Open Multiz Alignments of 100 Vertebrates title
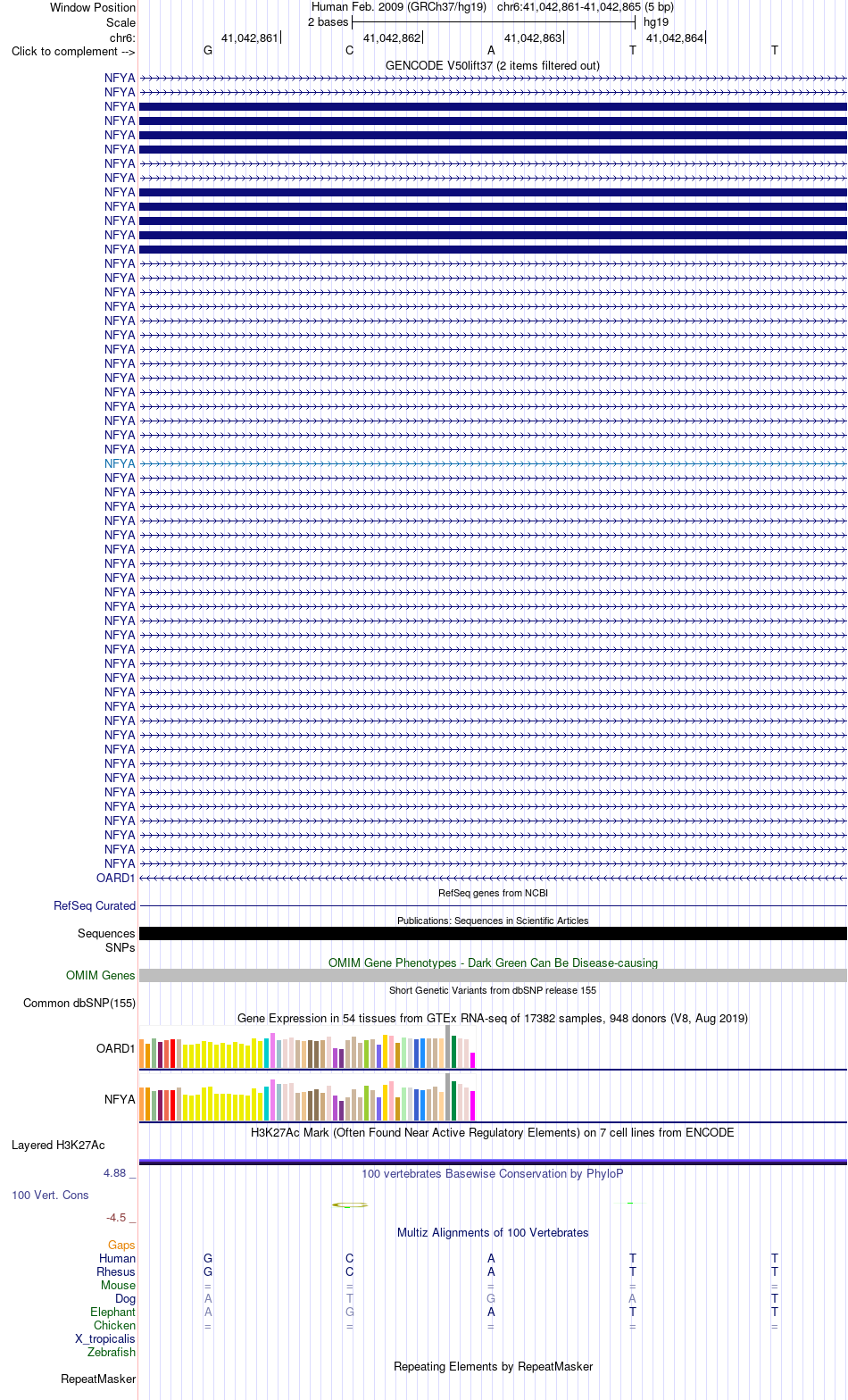Screen dimensions: 848x1400 coord(493,1232)
